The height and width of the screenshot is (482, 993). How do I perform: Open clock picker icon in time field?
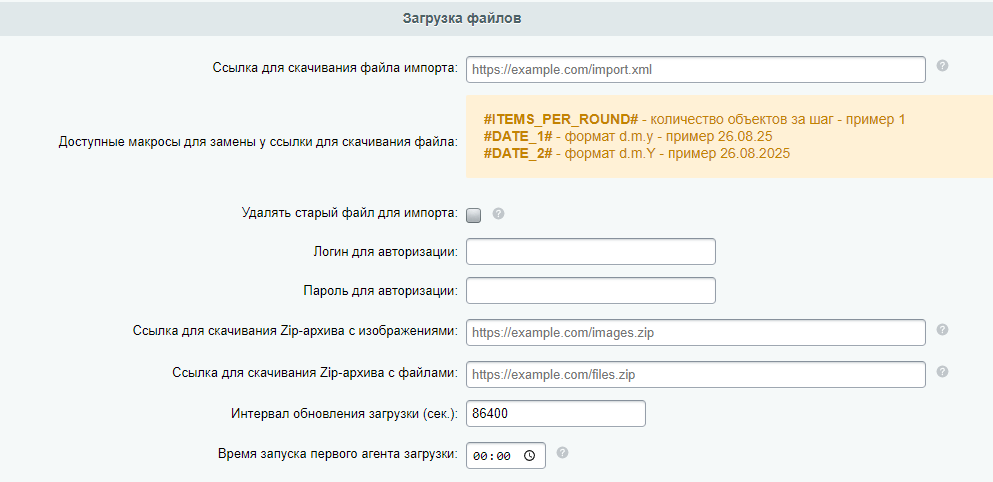point(530,455)
